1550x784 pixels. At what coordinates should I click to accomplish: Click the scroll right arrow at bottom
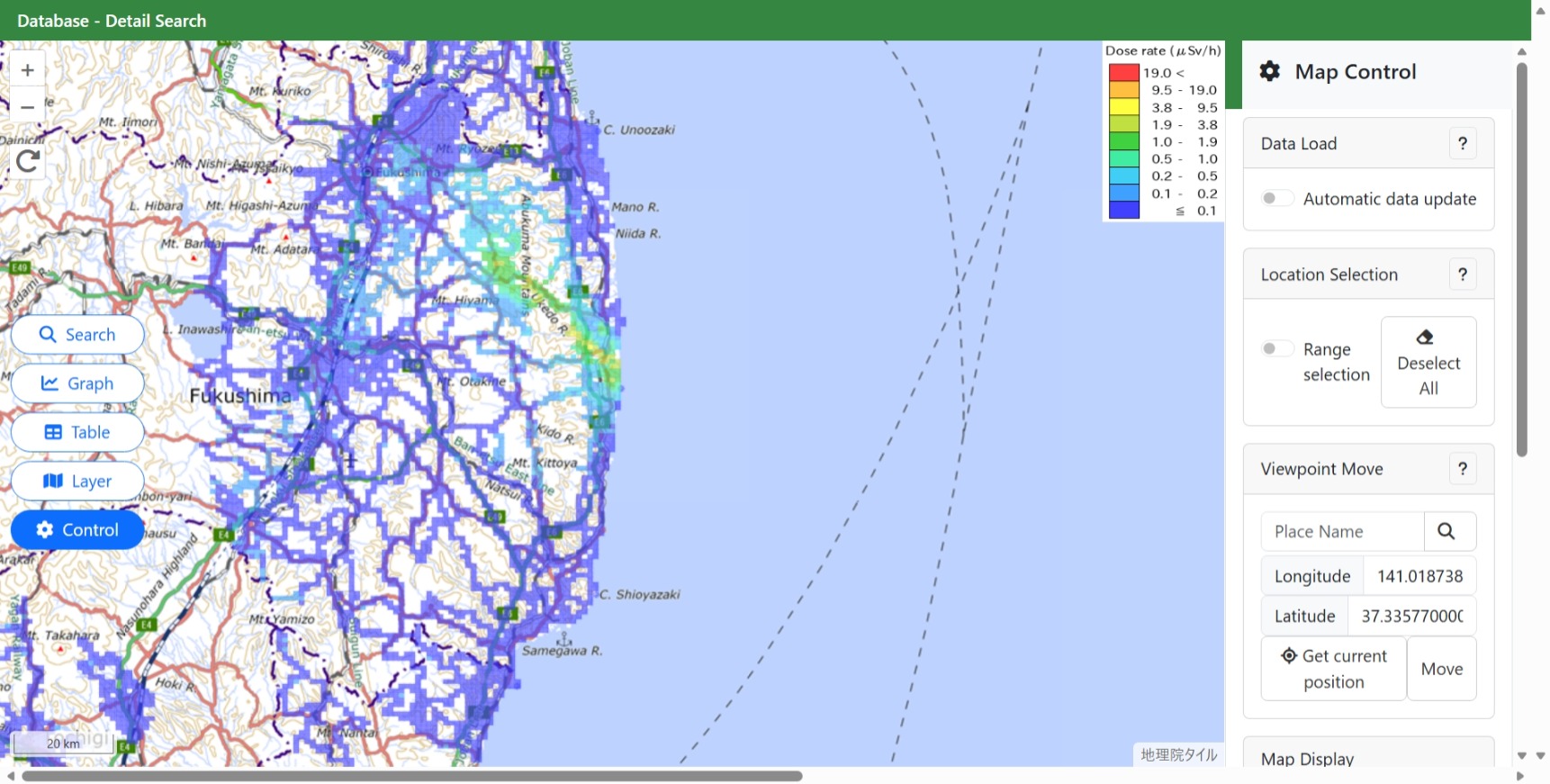[x=1520, y=776]
